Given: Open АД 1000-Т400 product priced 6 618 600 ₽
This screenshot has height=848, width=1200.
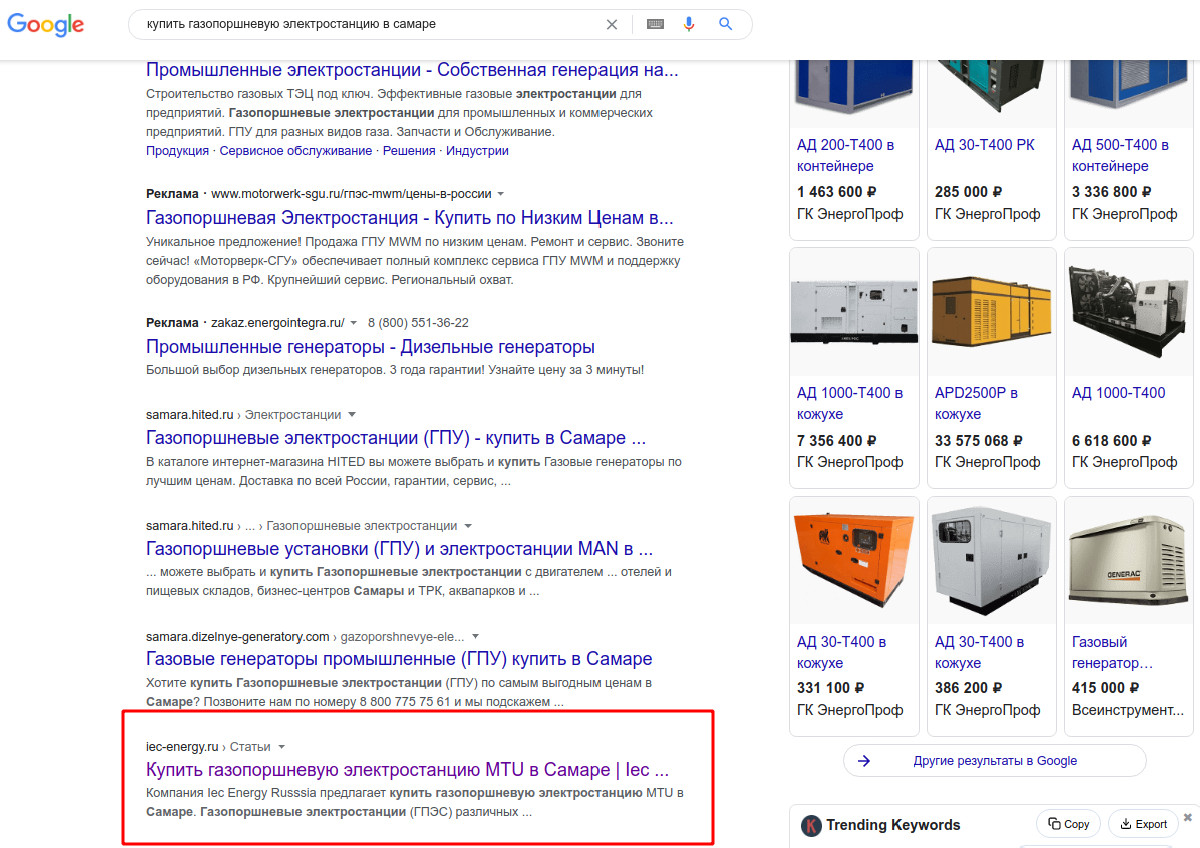Looking at the screenshot, I should tap(1118, 393).
